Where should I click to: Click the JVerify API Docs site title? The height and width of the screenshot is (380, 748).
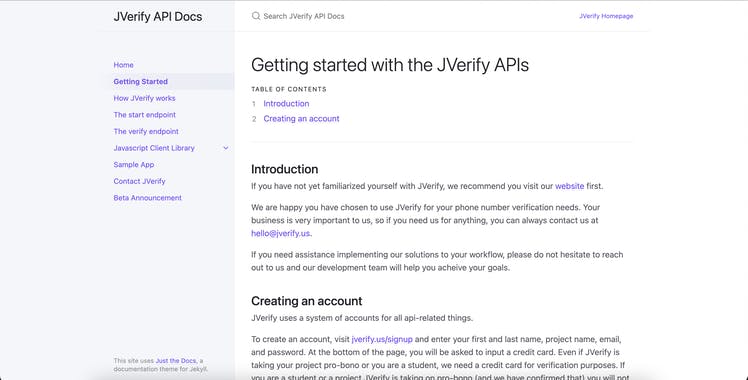click(x=158, y=16)
